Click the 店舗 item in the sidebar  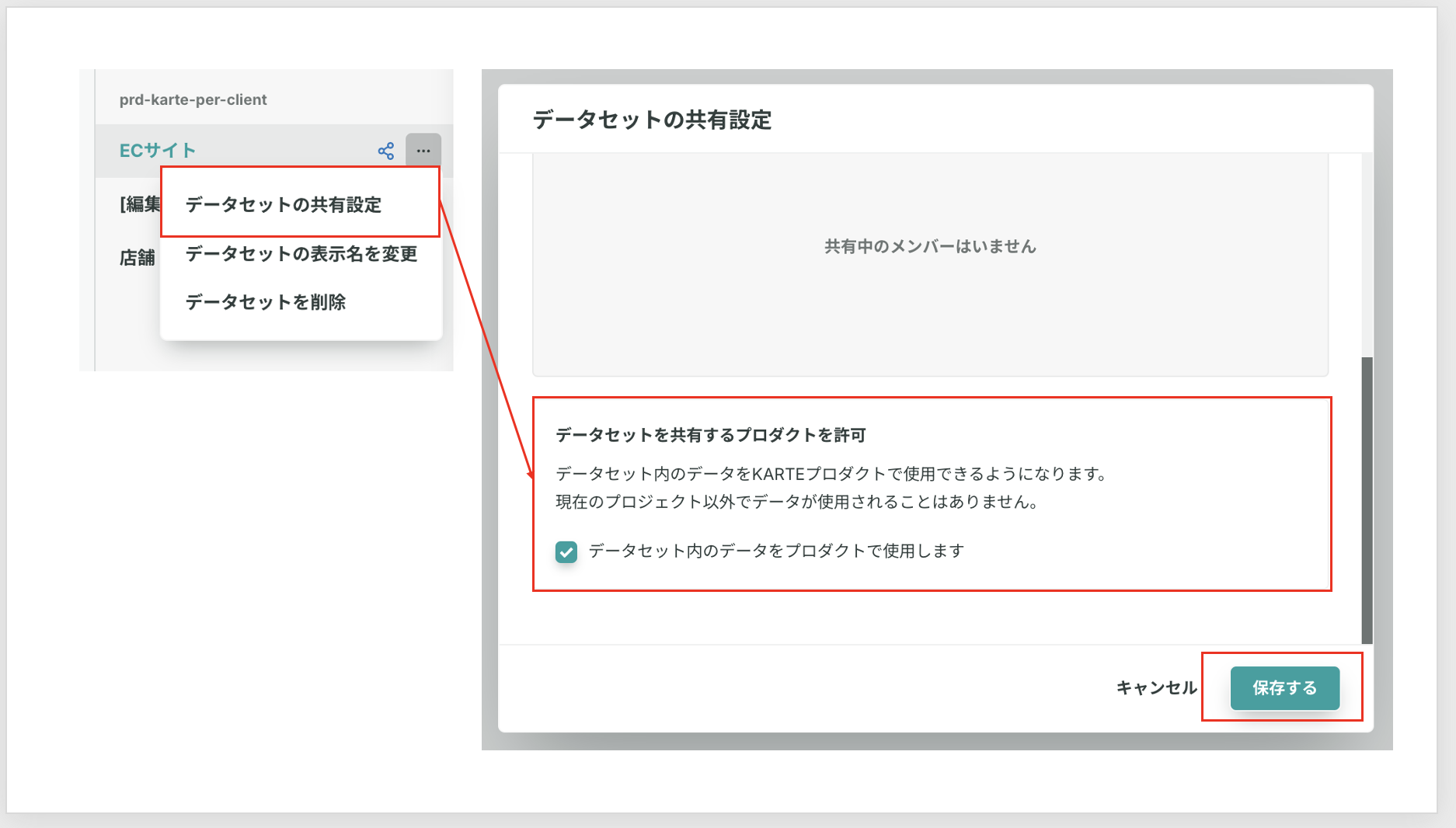click(x=138, y=257)
